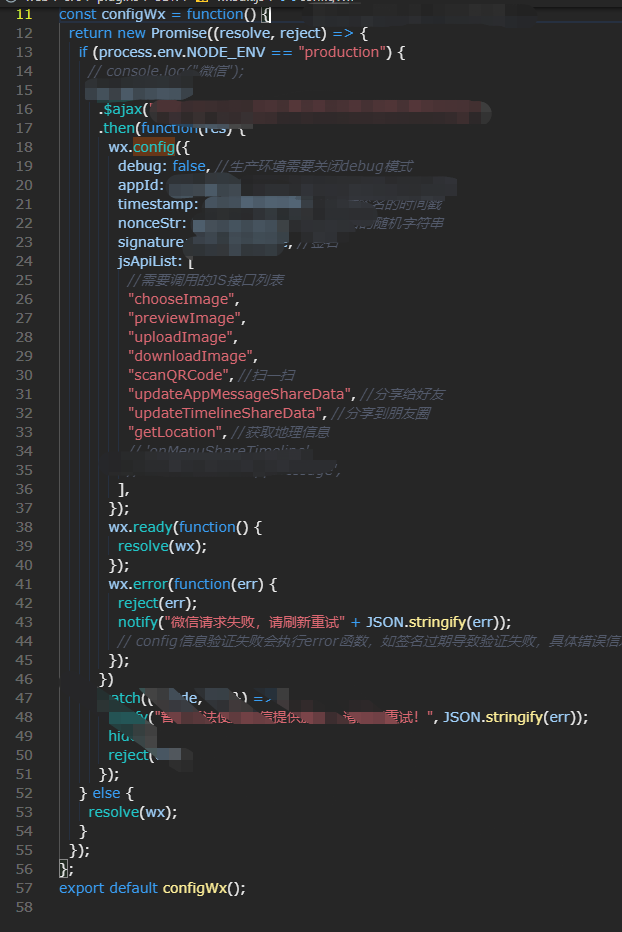Click the "production" string literal

click(342, 52)
